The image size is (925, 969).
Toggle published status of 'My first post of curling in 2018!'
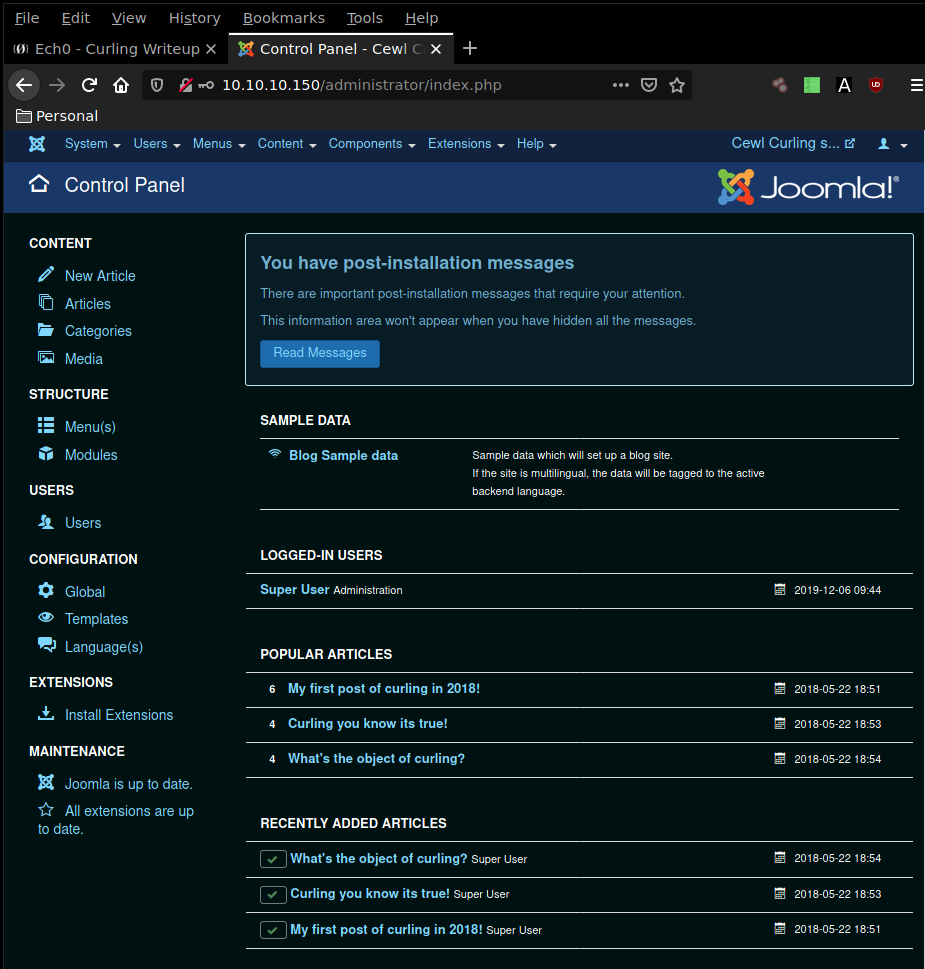[273, 930]
